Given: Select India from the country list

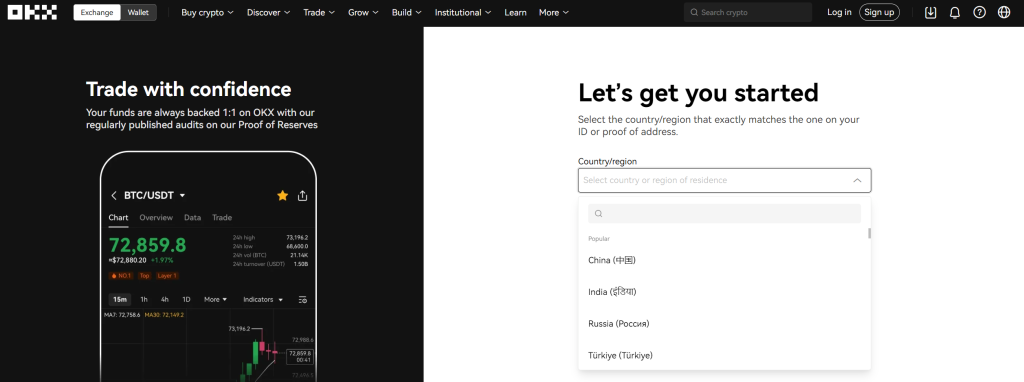Looking at the screenshot, I should (724, 292).
